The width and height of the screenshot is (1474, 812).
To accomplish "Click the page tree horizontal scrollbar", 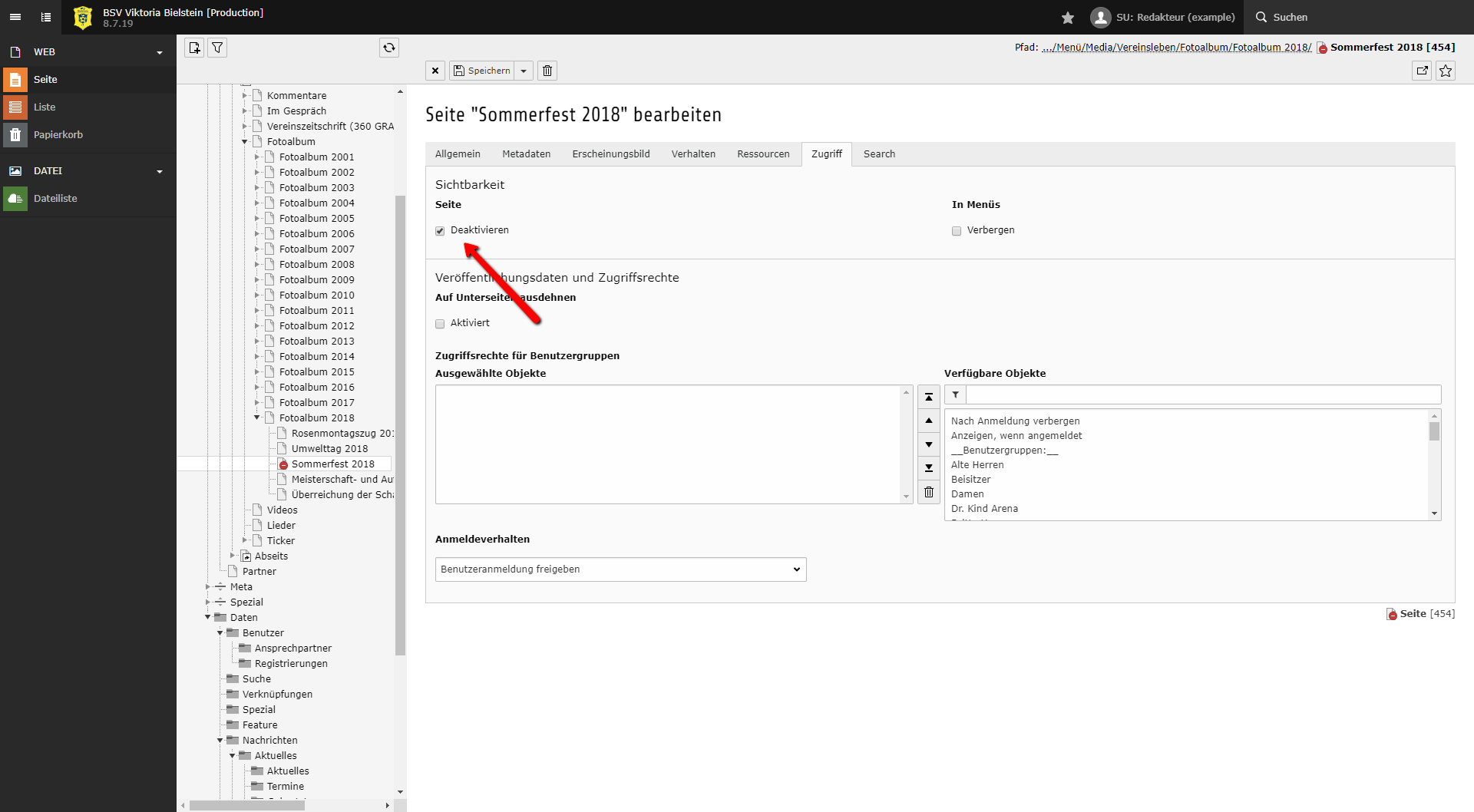I will (247, 805).
